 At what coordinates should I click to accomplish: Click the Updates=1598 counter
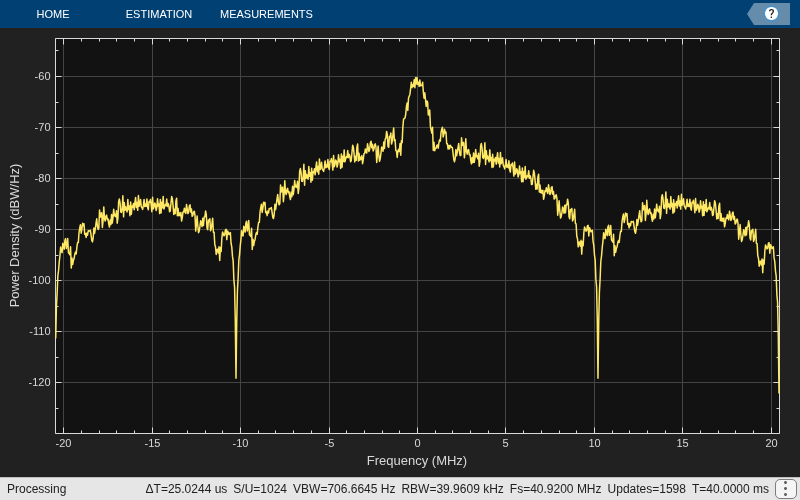pos(646,489)
